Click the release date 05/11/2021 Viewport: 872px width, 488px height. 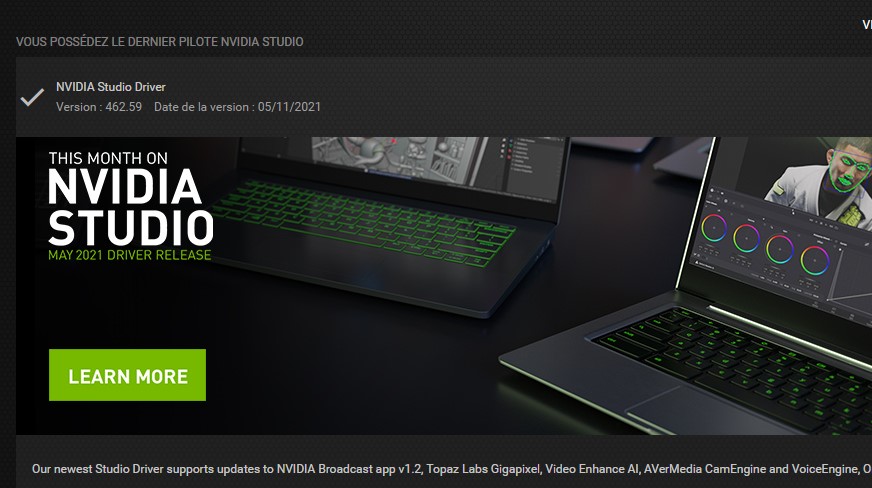[289, 107]
